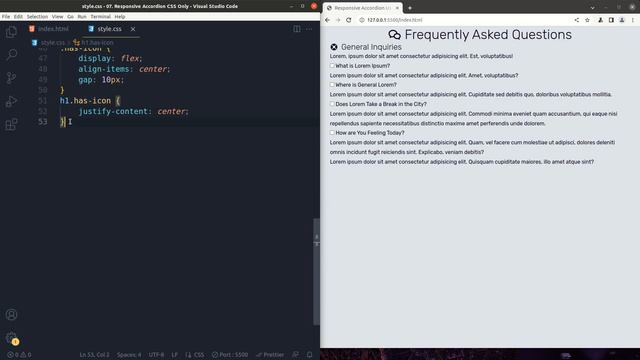The image size is (640, 360).
Task: Open the Search view in activity bar
Action: 11,54
